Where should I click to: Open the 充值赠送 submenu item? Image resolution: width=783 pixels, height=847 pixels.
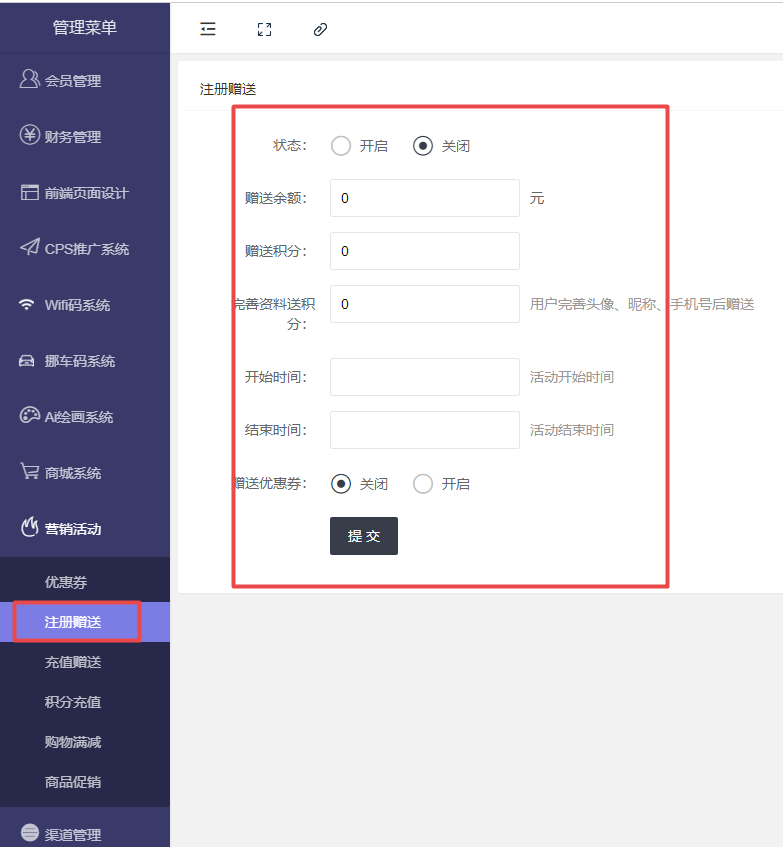[x=85, y=662]
